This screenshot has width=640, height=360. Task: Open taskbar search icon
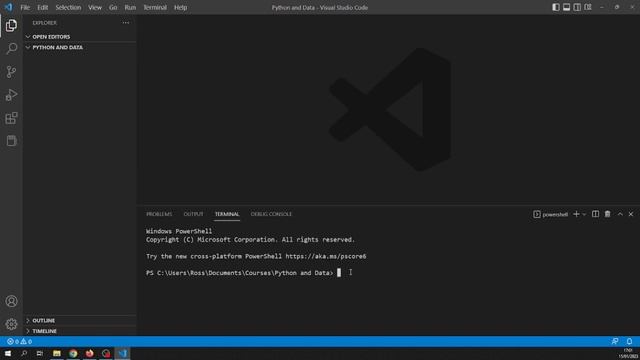pos(24,353)
